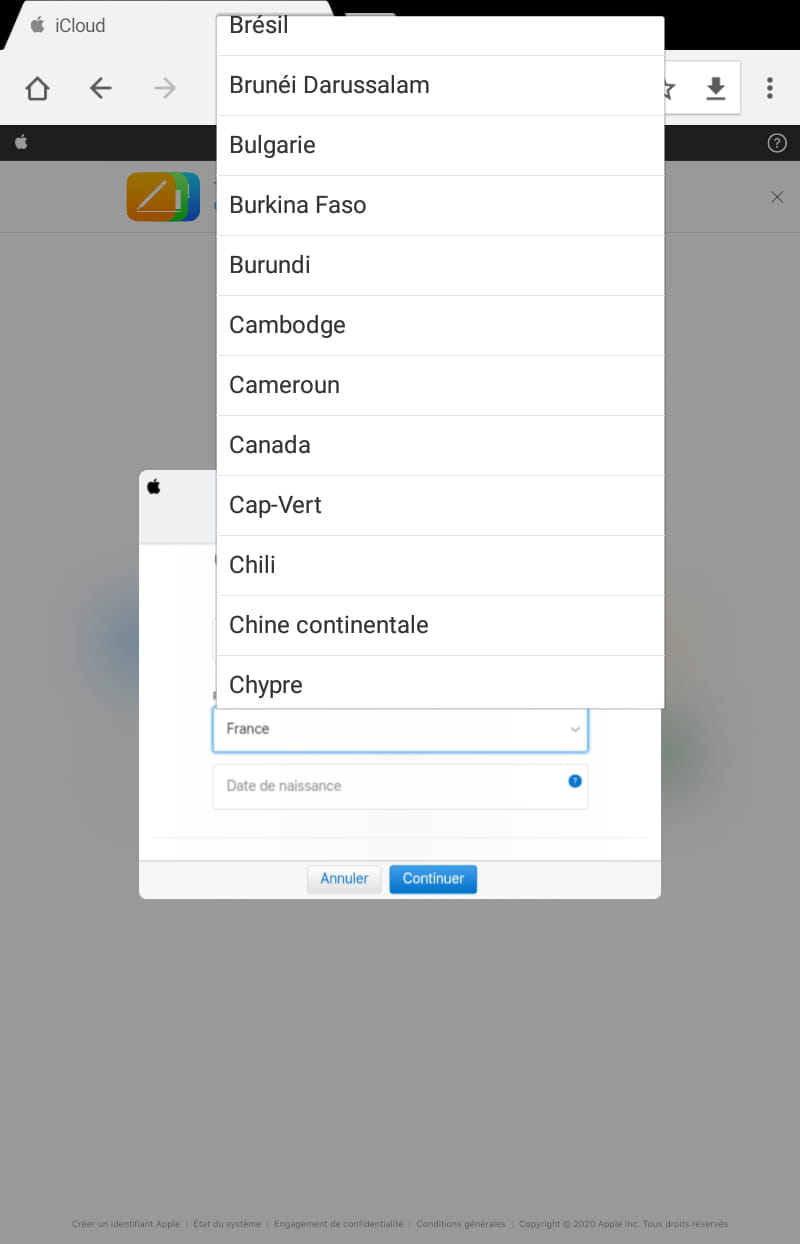Click the Continuer button
Viewport: 800px width, 1244px height.
click(x=433, y=878)
